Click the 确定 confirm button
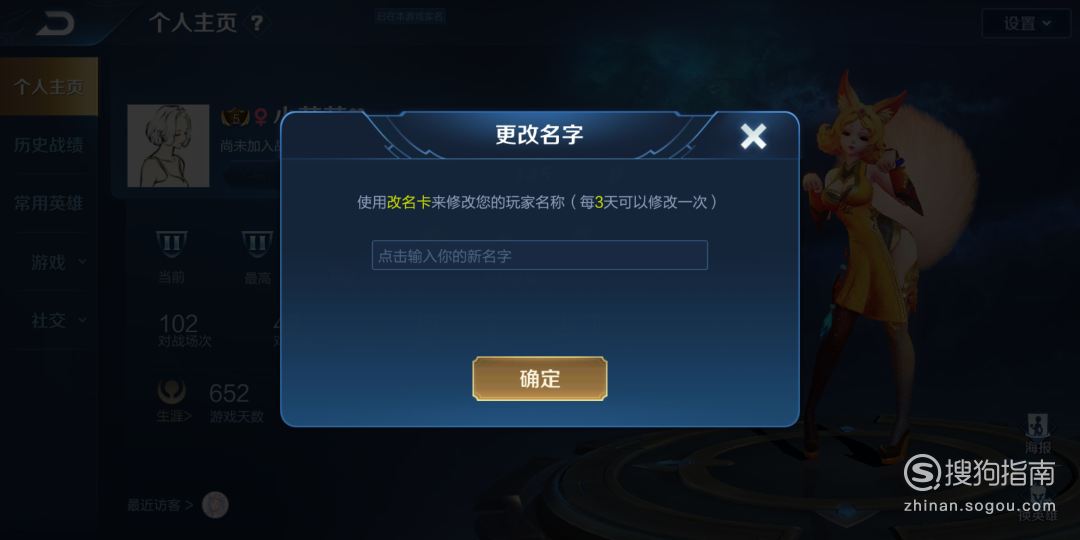Viewport: 1080px width, 540px height. (x=539, y=378)
